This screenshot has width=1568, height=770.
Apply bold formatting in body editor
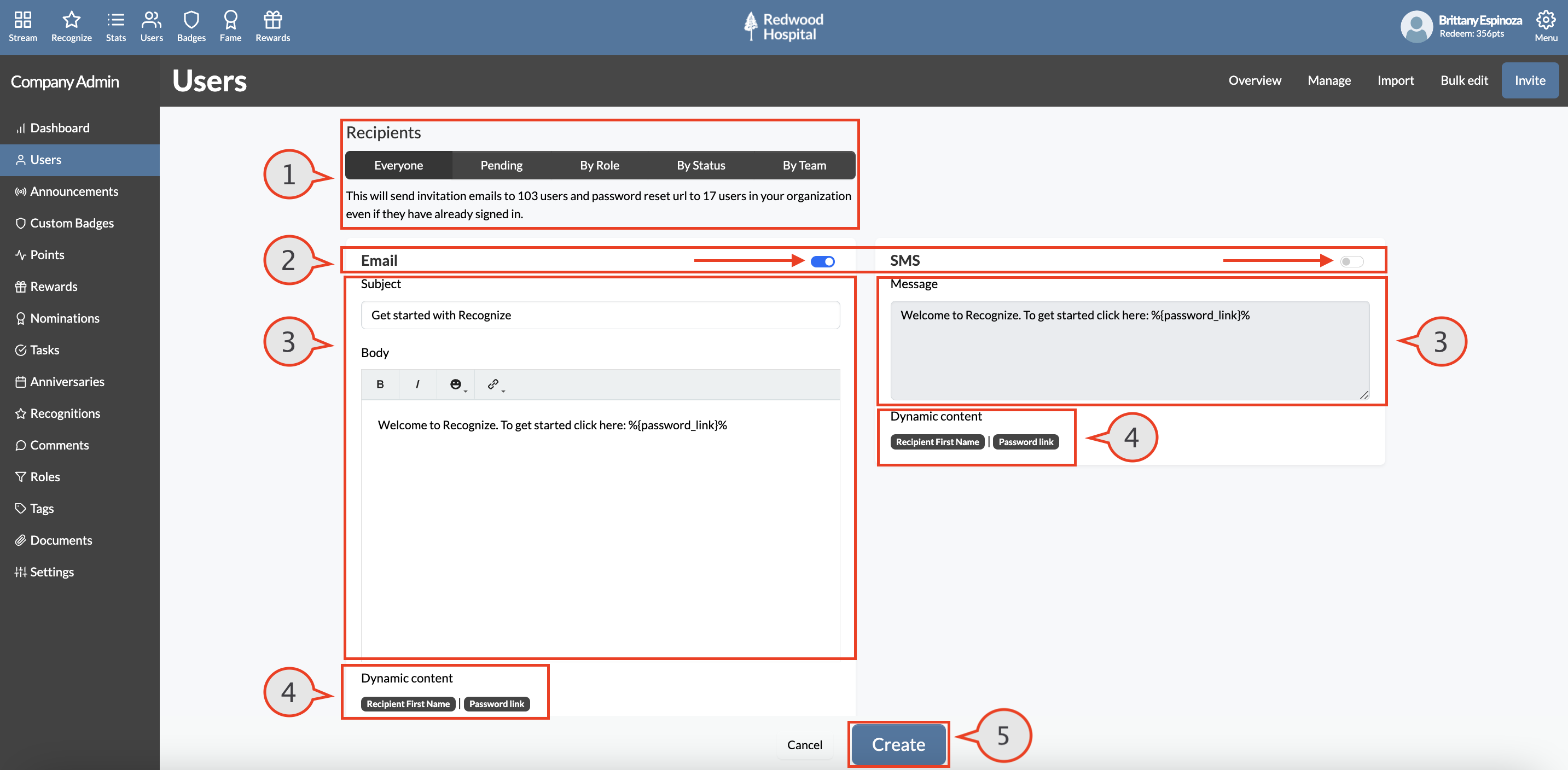380,384
